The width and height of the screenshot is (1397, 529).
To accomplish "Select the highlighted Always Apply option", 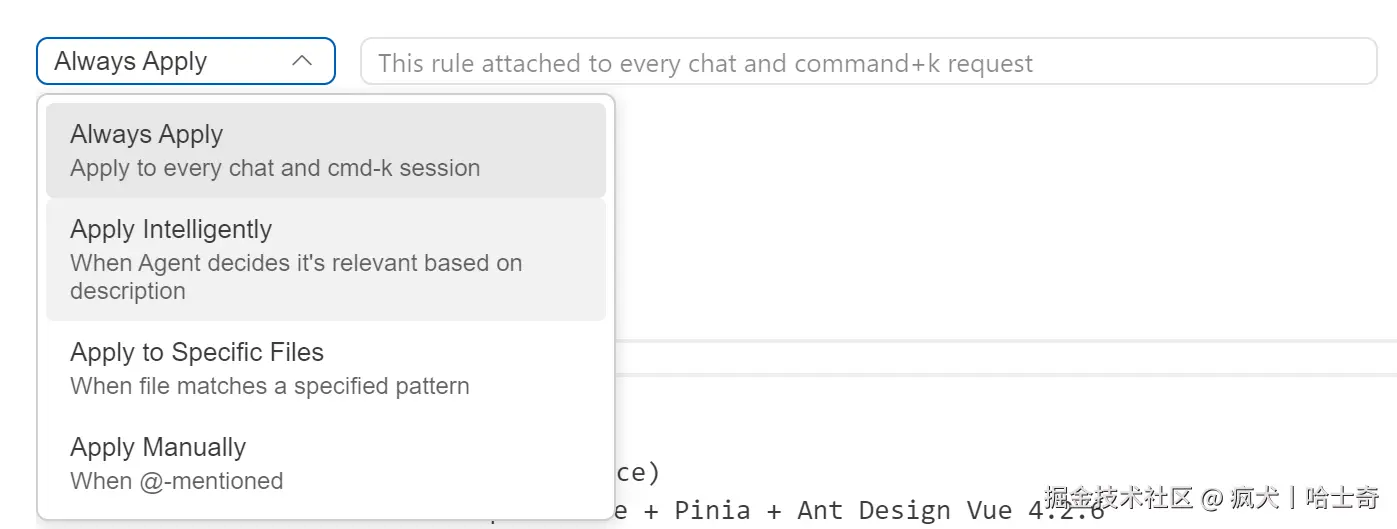I will click(x=147, y=135).
